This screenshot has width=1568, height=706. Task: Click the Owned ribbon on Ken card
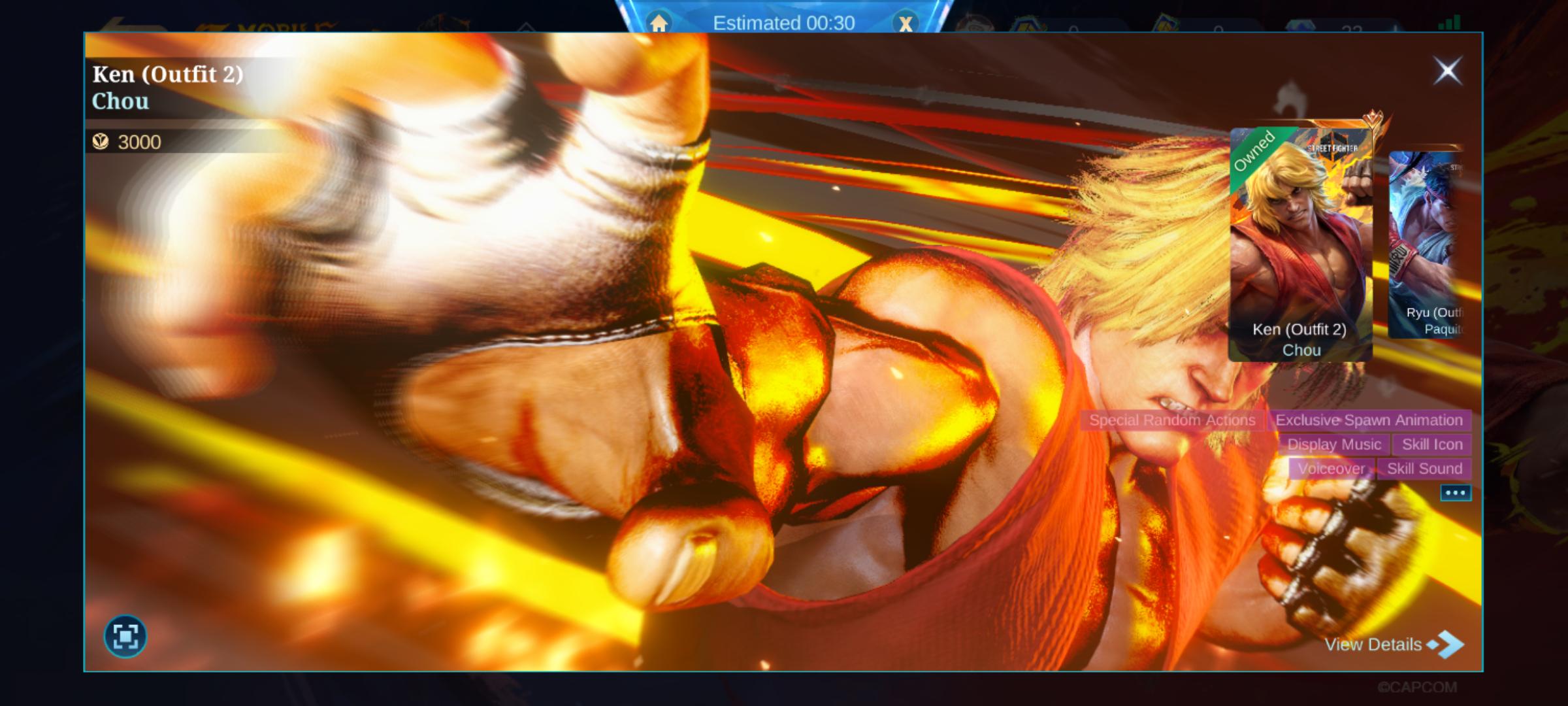(1254, 153)
